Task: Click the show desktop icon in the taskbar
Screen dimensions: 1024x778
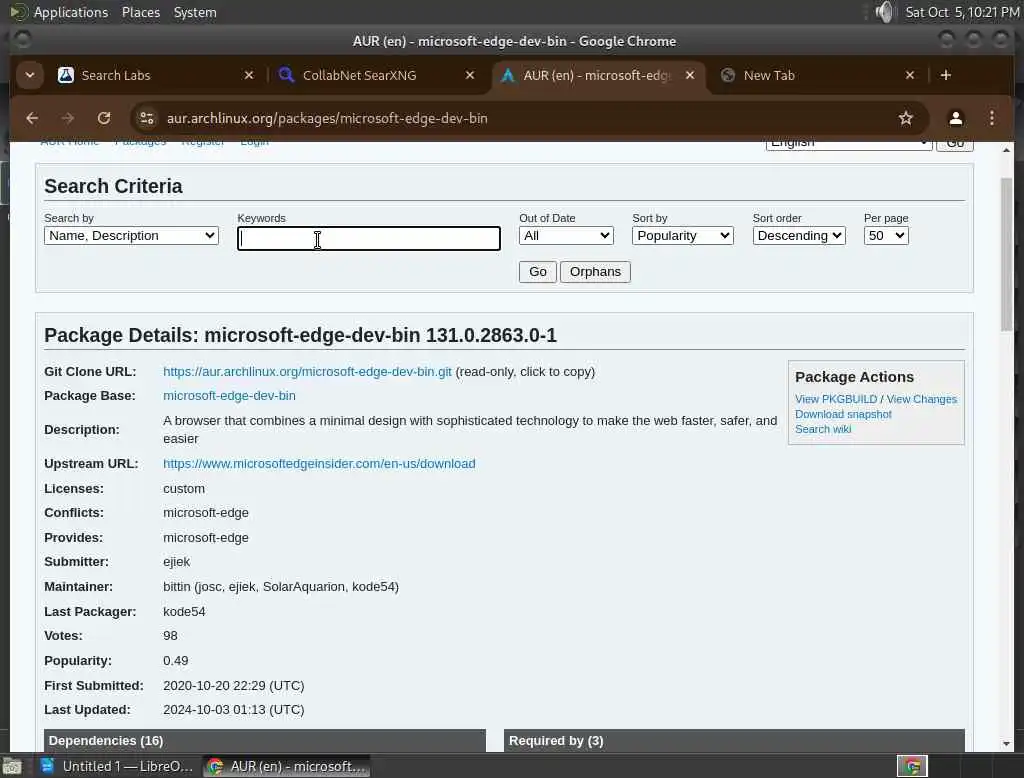Action: tap(12, 766)
